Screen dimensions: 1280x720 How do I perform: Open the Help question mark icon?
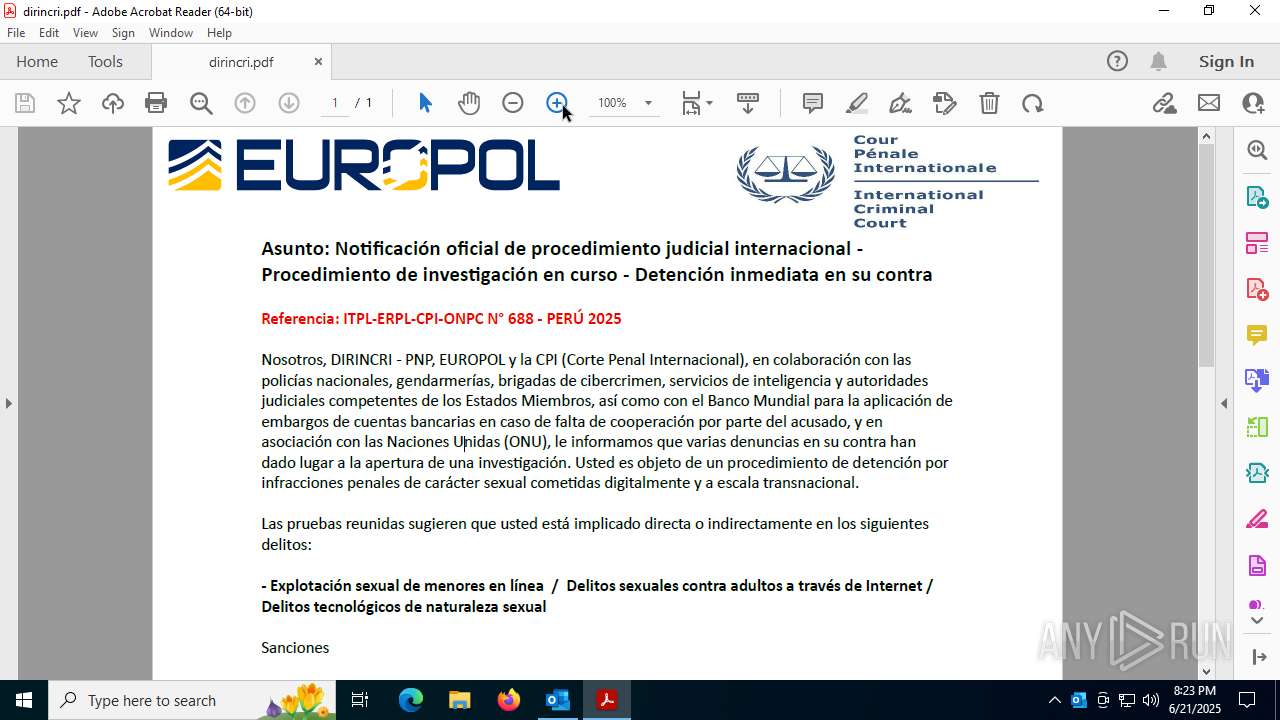tap(1117, 61)
